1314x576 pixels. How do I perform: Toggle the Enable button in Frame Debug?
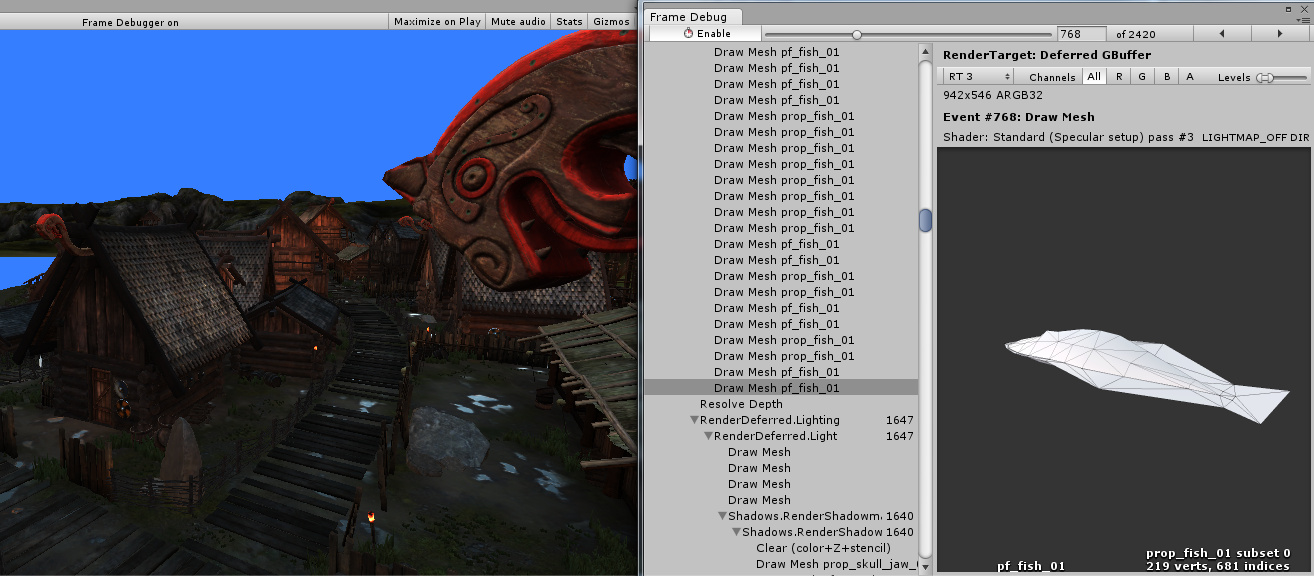(x=707, y=34)
